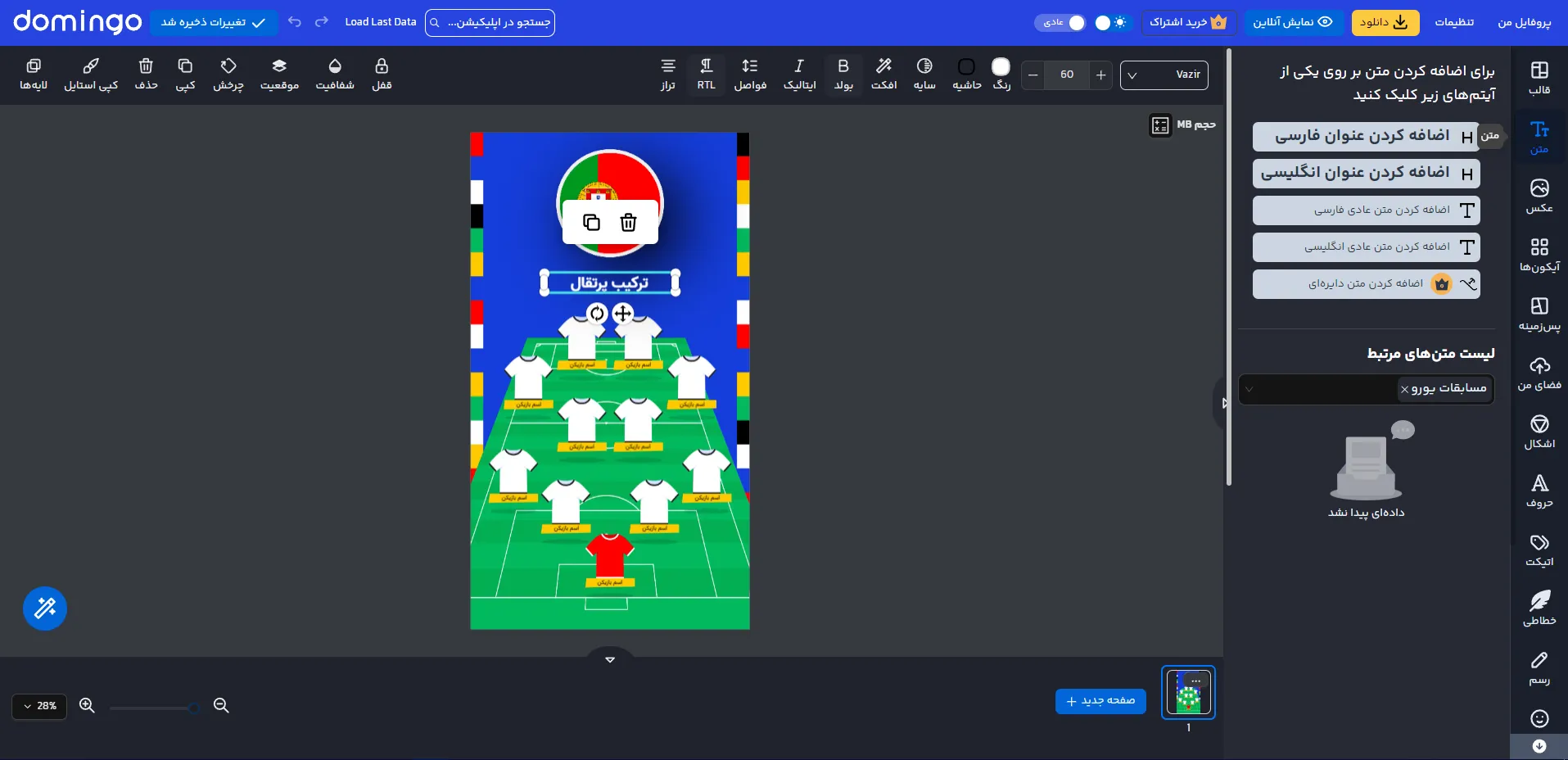The image size is (1568, 760).
Task: Click the black Border (حاشیه) color swatch
Action: tap(966, 67)
